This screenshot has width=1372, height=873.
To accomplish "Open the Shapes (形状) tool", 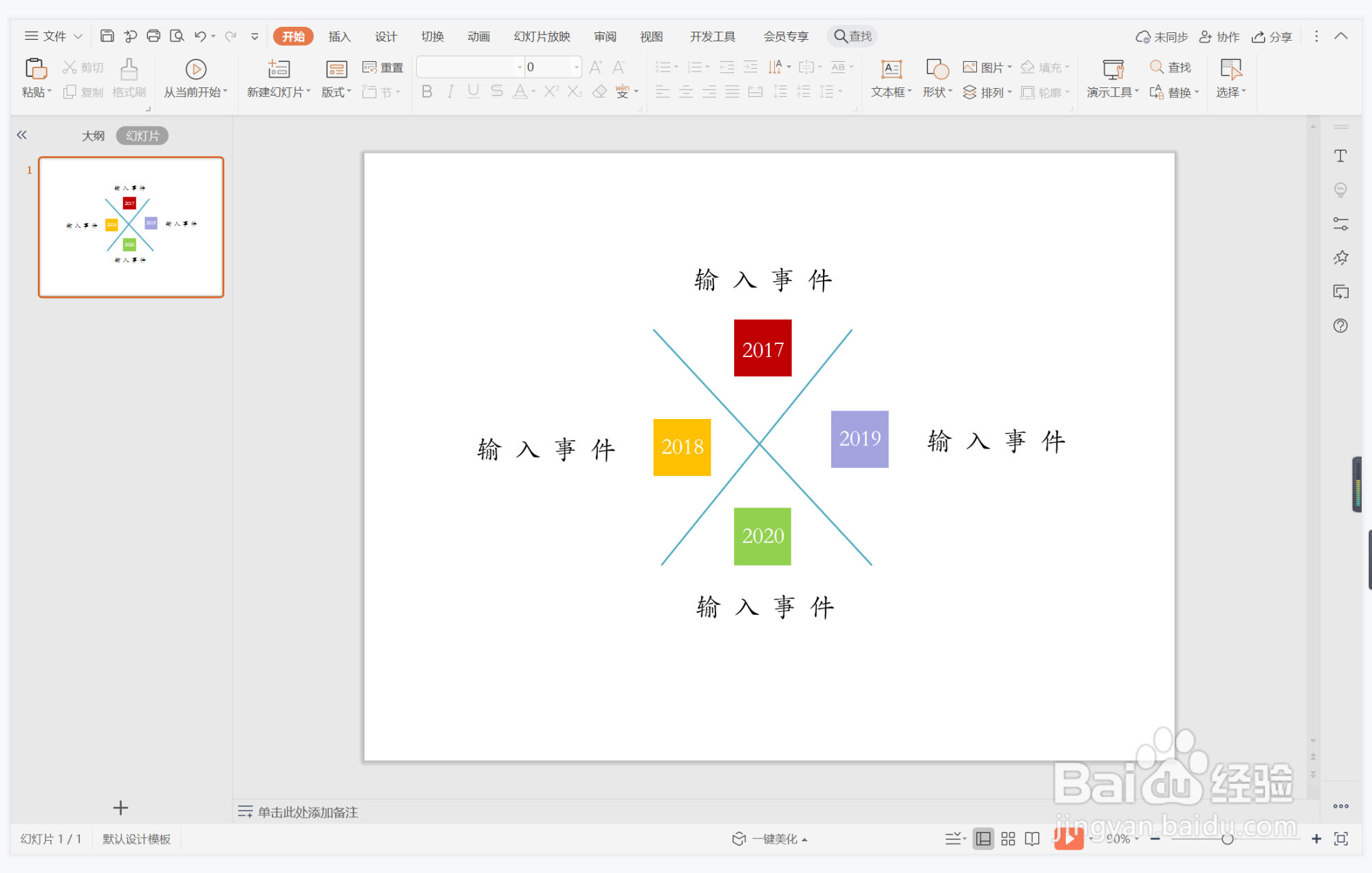I will [936, 69].
